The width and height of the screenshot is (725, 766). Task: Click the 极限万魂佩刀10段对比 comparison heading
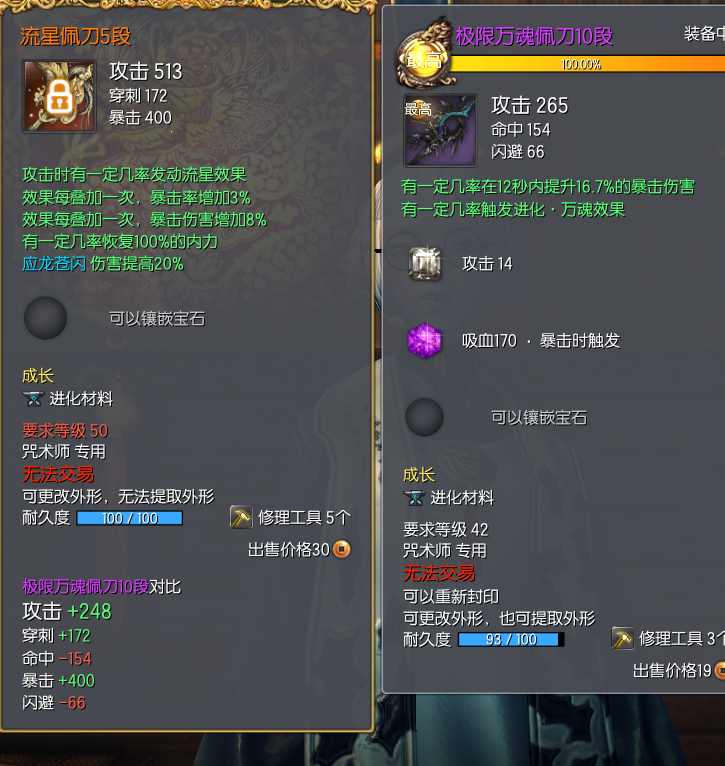tap(102, 587)
